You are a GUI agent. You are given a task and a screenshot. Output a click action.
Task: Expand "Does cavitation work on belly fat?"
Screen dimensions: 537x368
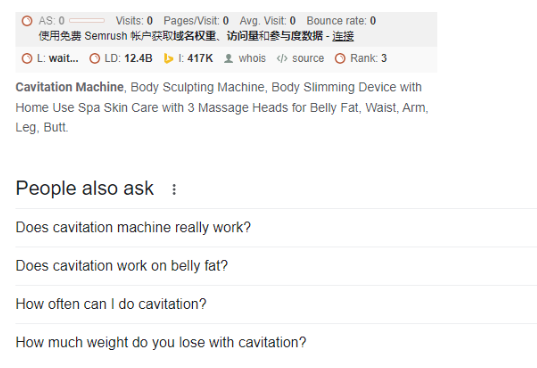tap(276, 266)
